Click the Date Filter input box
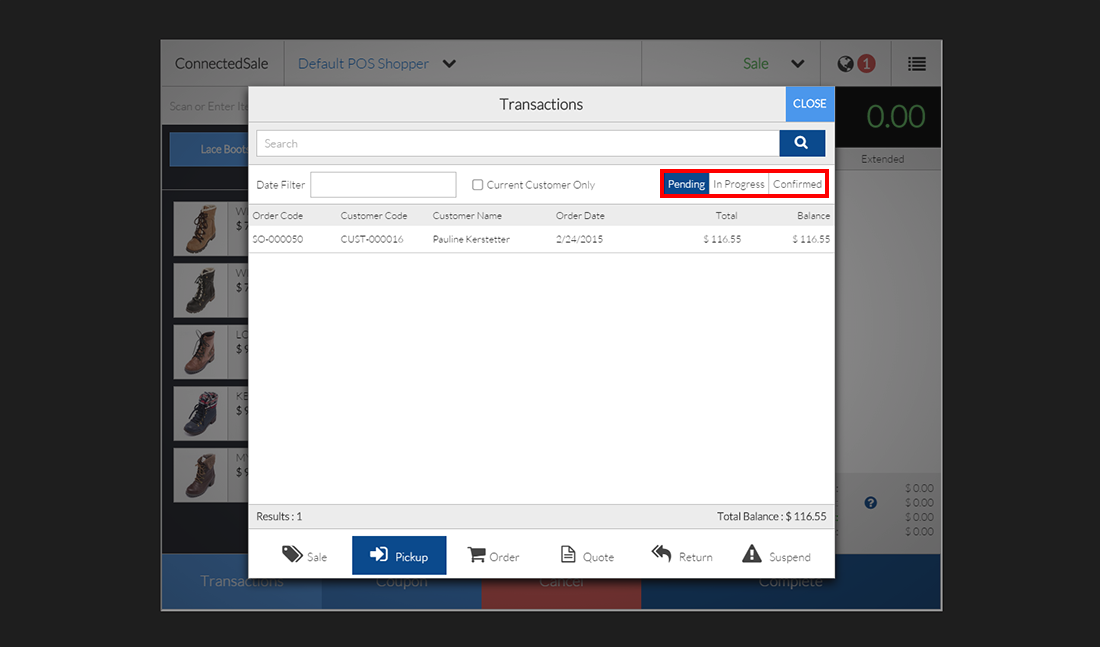The height and width of the screenshot is (647, 1100). pos(383,185)
